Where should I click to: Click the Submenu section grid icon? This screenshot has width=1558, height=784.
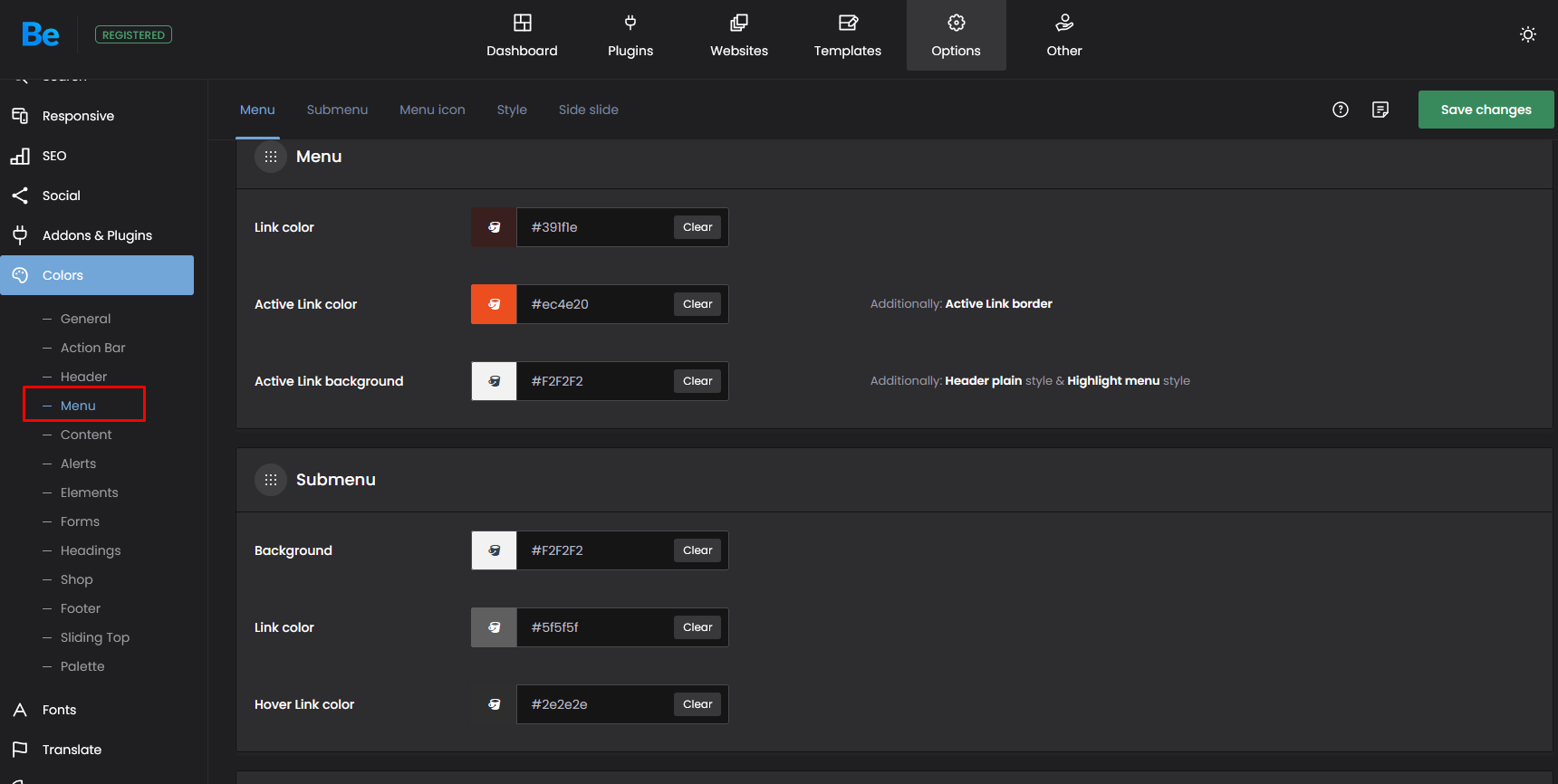tap(271, 480)
